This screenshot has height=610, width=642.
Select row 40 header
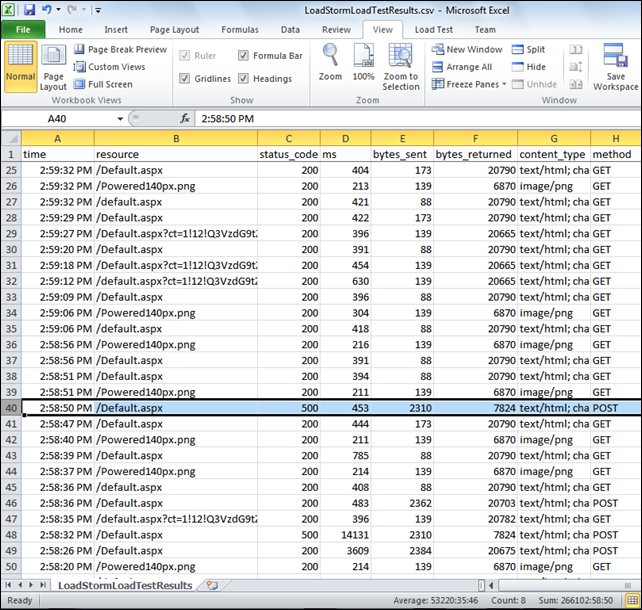(x=11, y=408)
